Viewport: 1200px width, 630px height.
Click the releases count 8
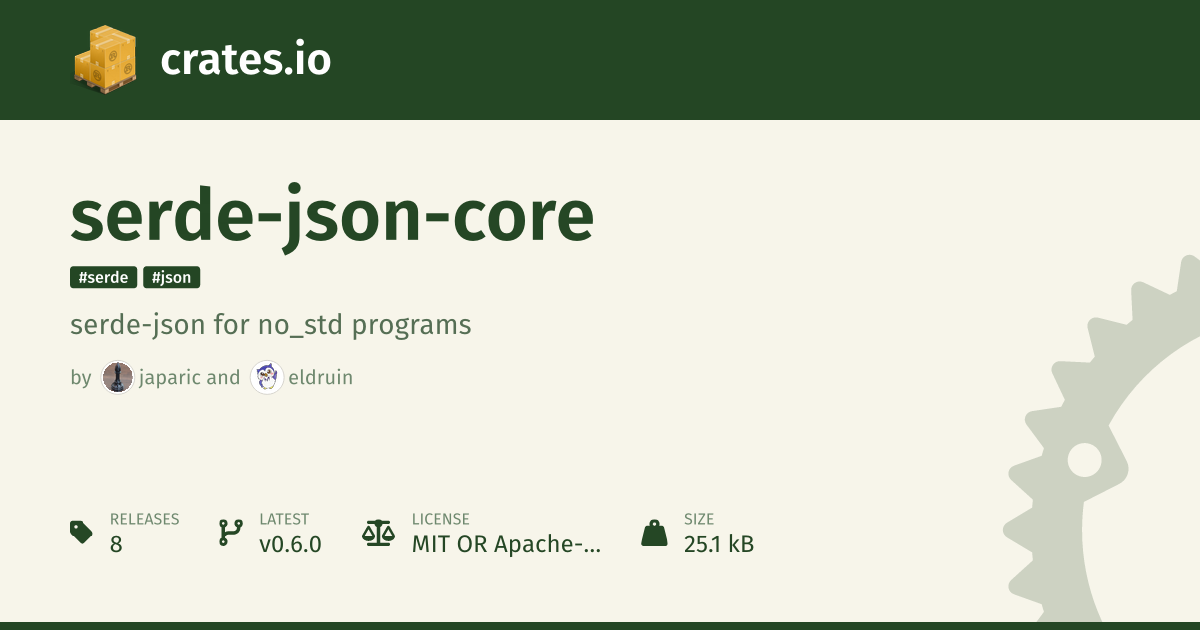coord(116,545)
